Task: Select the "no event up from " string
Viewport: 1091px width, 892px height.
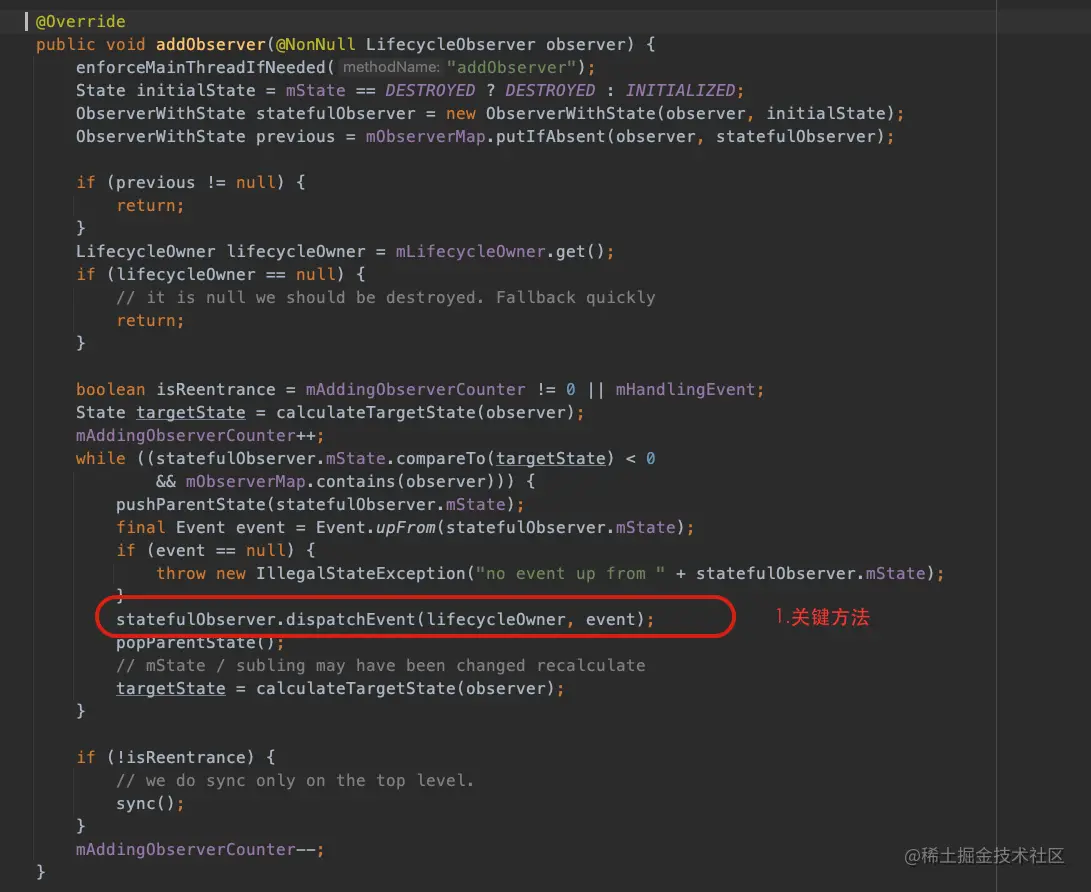Action: click(x=571, y=573)
